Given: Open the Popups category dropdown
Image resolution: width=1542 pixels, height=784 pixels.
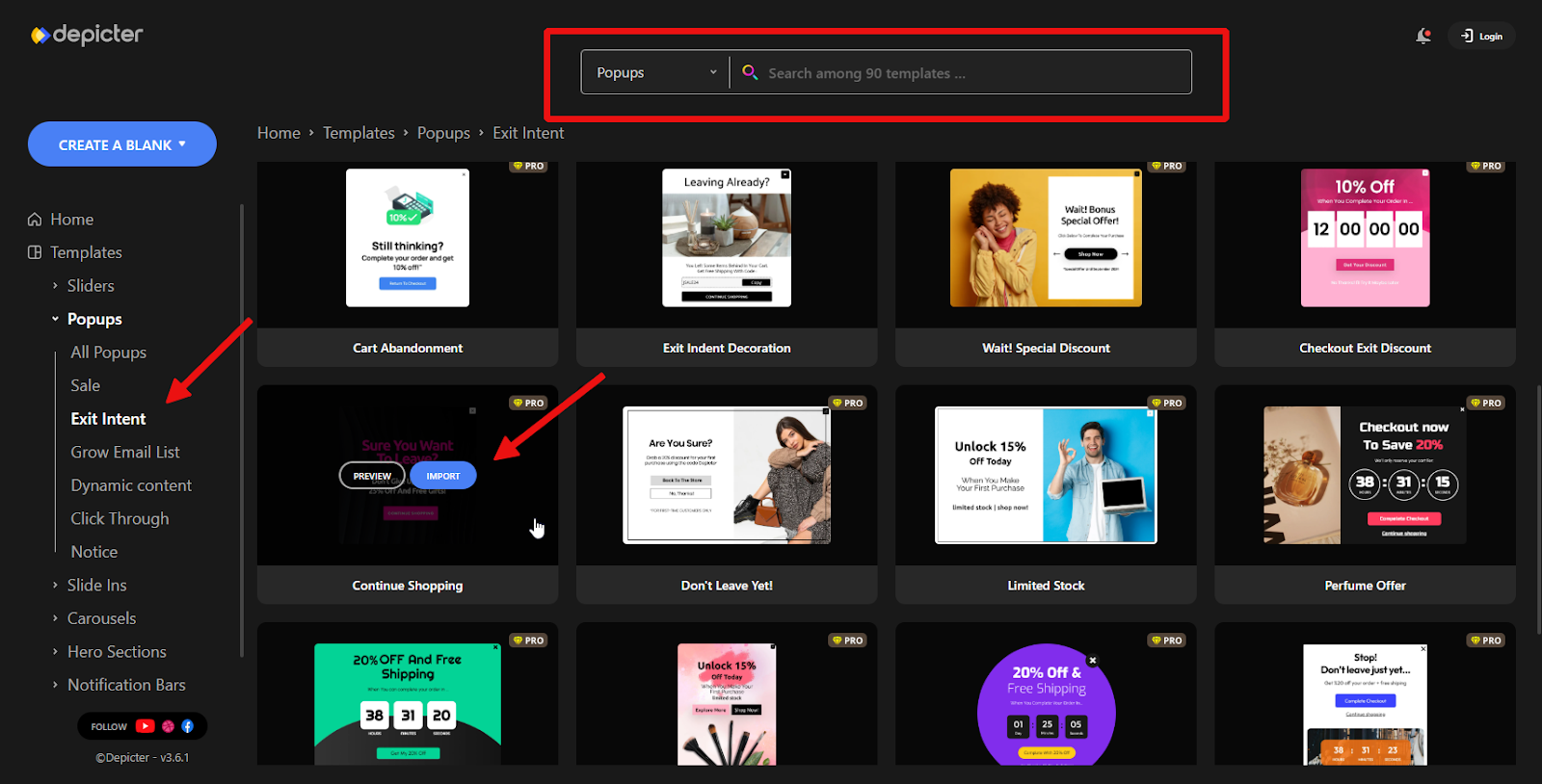Looking at the screenshot, I should click(655, 72).
